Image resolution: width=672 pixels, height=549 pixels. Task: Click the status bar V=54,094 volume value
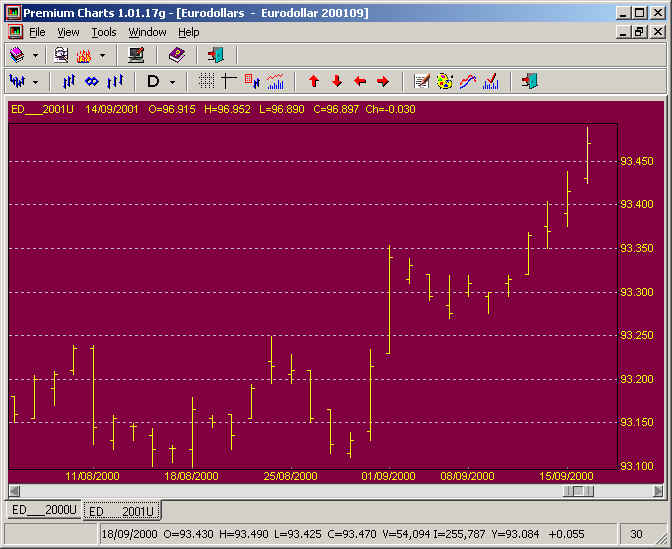(405, 534)
